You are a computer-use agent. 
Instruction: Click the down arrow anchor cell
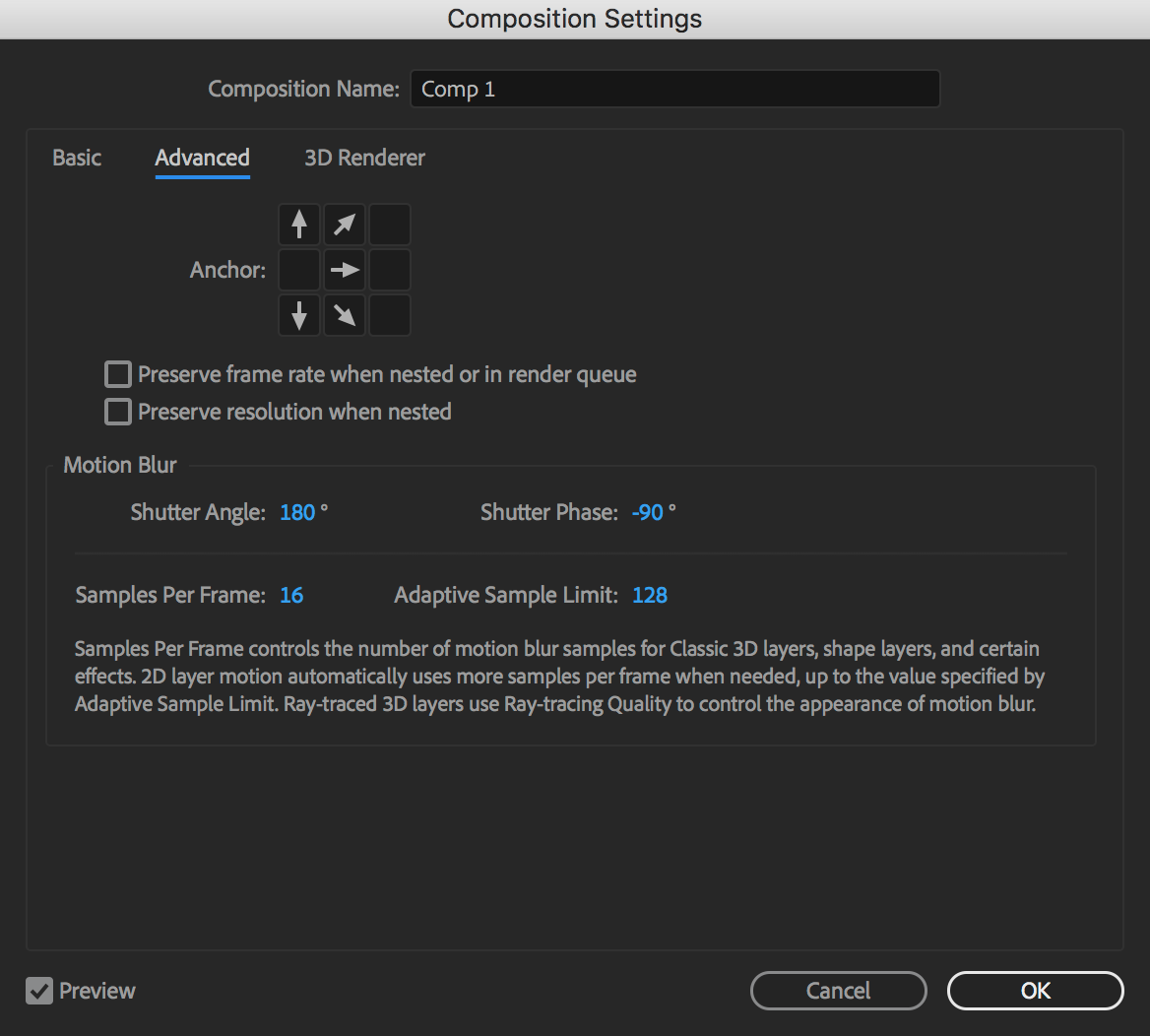click(x=299, y=315)
